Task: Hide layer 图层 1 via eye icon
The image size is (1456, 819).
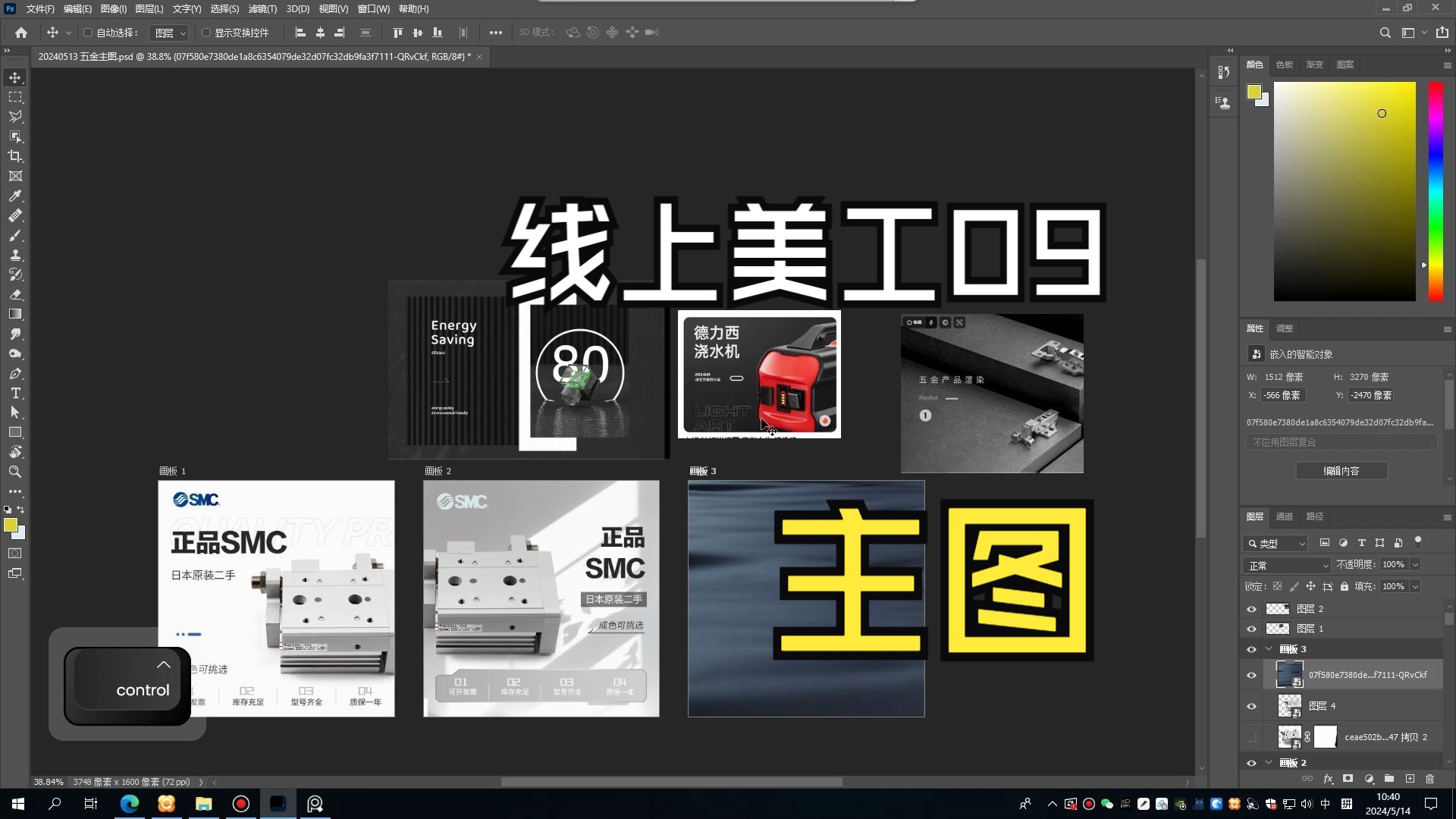Action: [x=1251, y=629]
